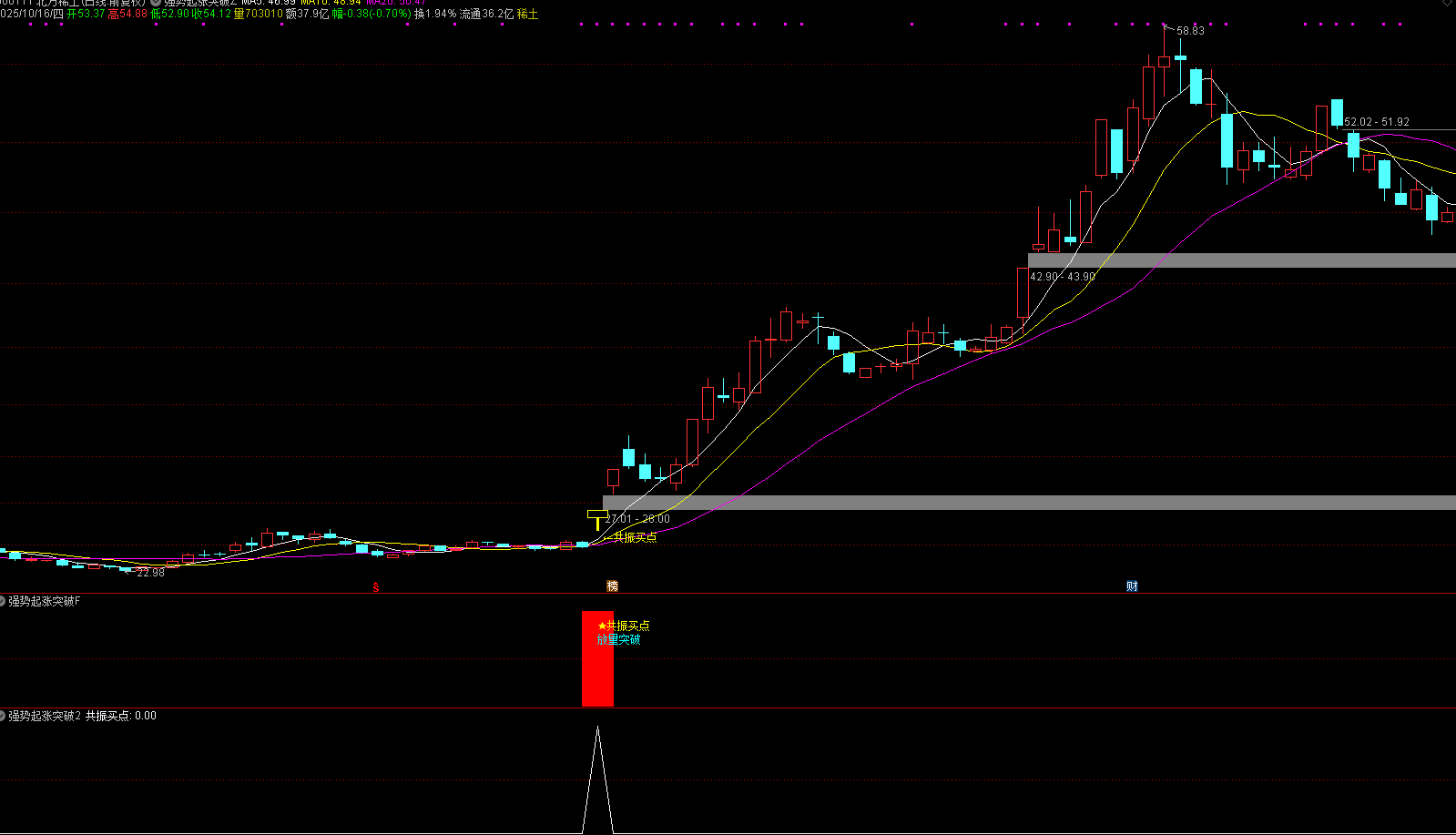The width and height of the screenshot is (1456, 835).
Task: Click the yellow 稀土 sector tag in header
Action: (x=528, y=14)
